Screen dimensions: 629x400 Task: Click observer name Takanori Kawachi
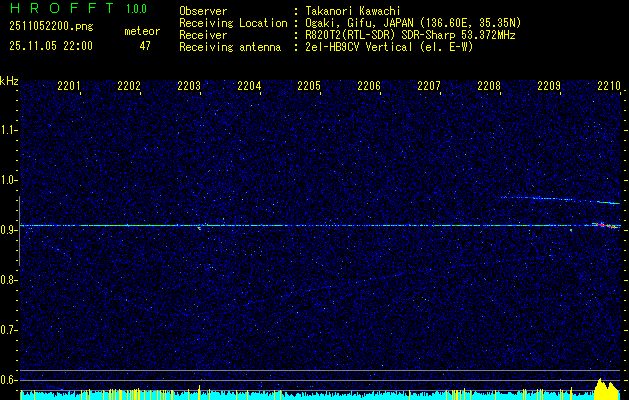pos(353,11)
